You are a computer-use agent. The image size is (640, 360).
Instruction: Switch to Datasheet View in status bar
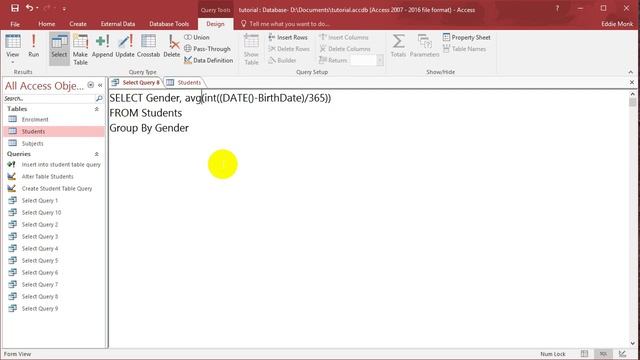[x=584, y=354]
